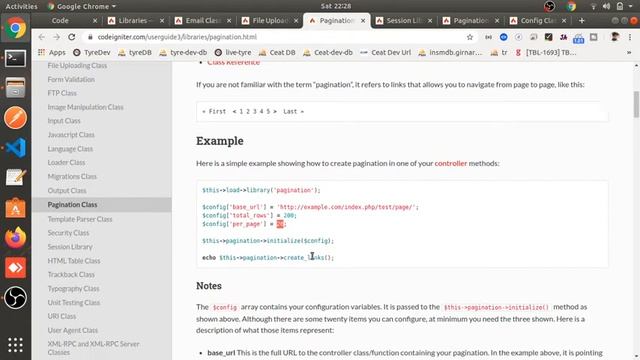Open Unit Testing Class in sidebar
Viewport: 640px width, 360px height.
tap(73, 302)
